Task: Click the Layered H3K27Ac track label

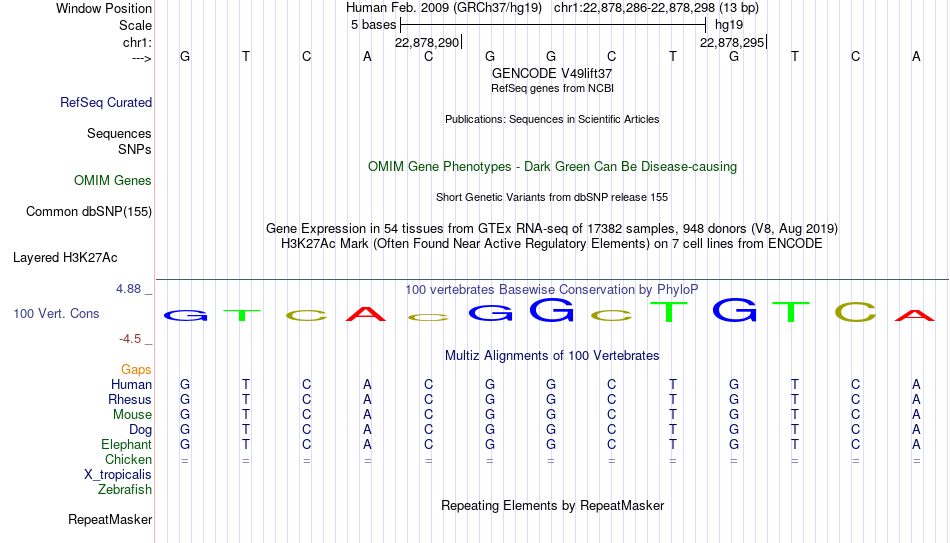Action: (65, 258)
